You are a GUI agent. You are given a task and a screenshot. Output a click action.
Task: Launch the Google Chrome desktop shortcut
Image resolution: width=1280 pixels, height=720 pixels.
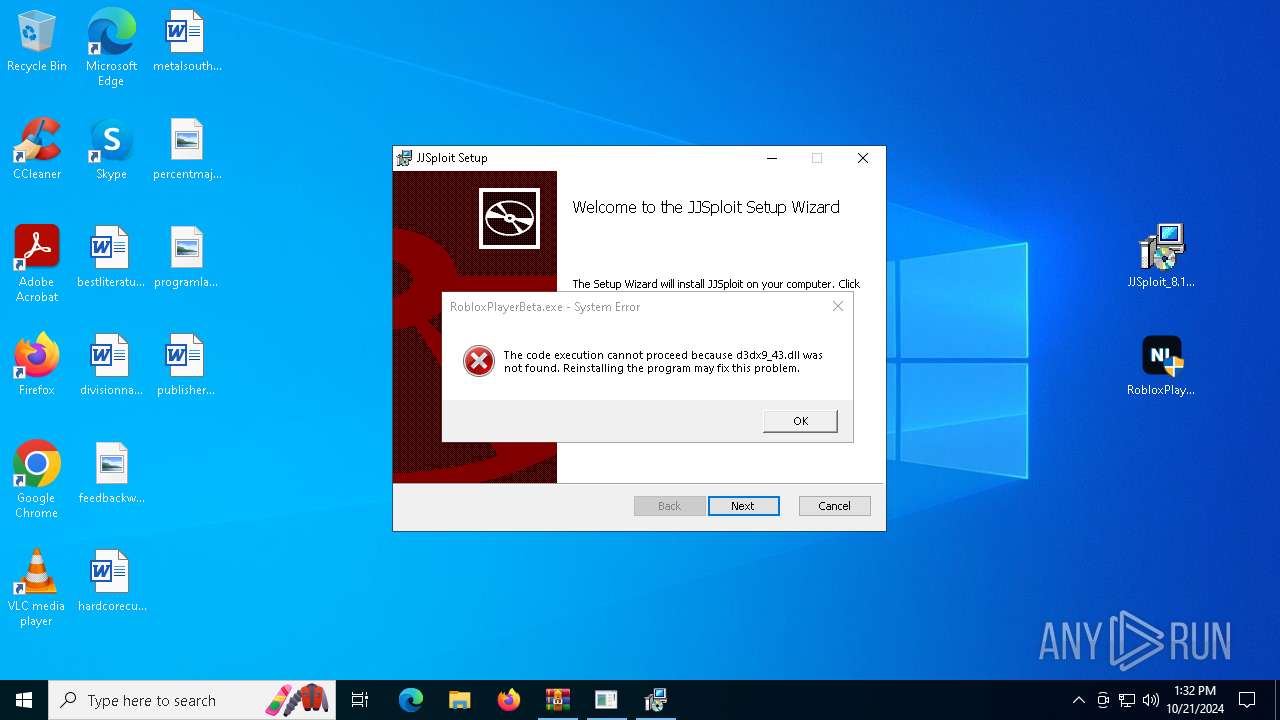[x=37, y=480]
